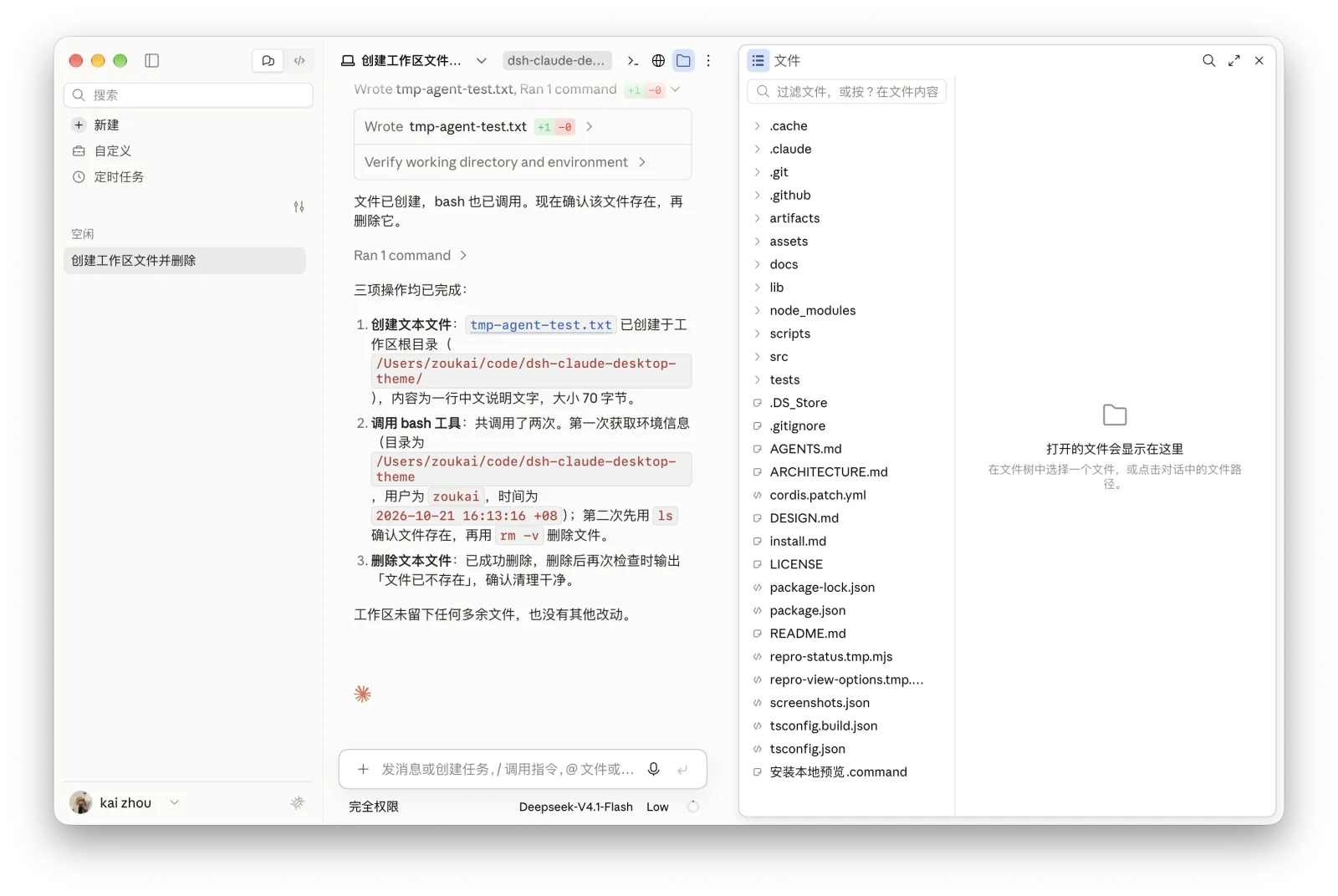Open the 'Wrote tmp-agent-test.txt' diff row in the step box
Viewport: 1338px width, 896px height.
click(523, 127)
